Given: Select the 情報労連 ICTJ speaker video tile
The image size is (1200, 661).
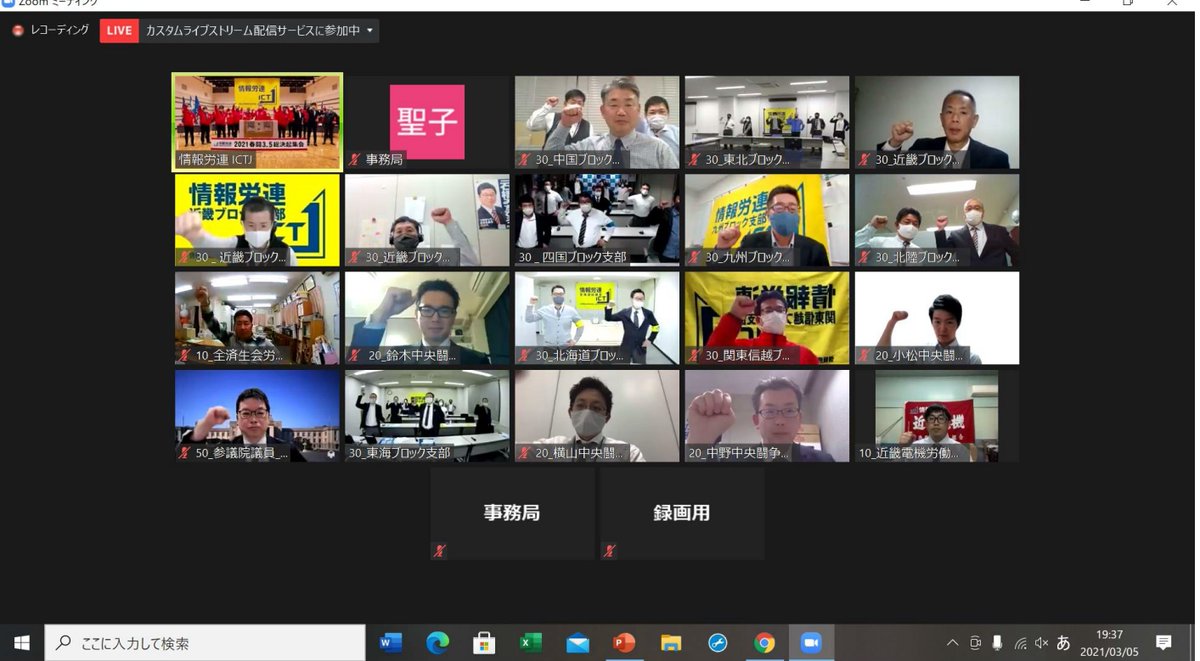Looking at the screenshot, I should [257, 120].
